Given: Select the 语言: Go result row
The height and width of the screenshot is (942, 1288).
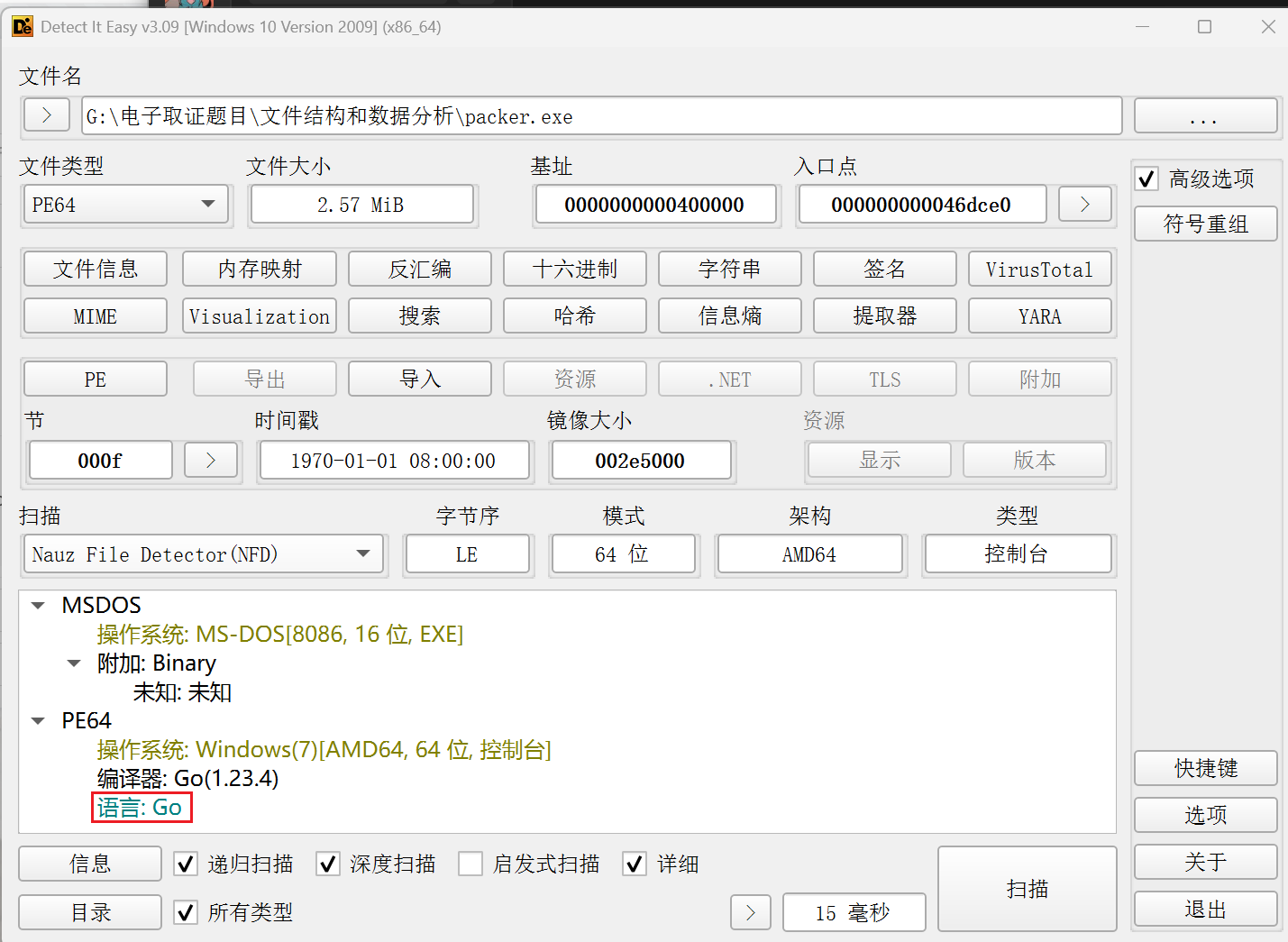Looking at the screenshot, I should (x=141, y=808).
